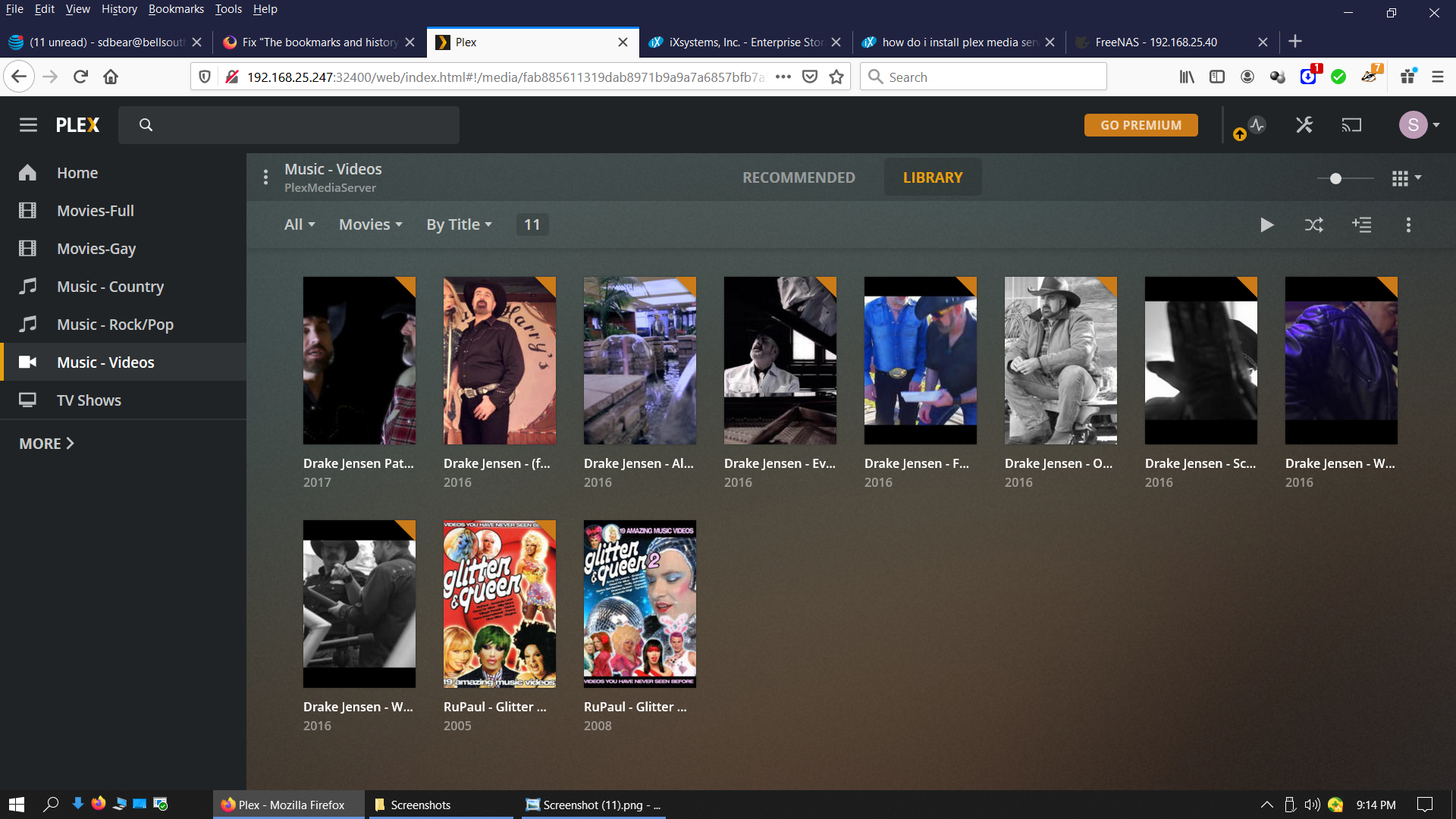
Task: Click the item count badge 11
Action: click(x=532, y=224)
